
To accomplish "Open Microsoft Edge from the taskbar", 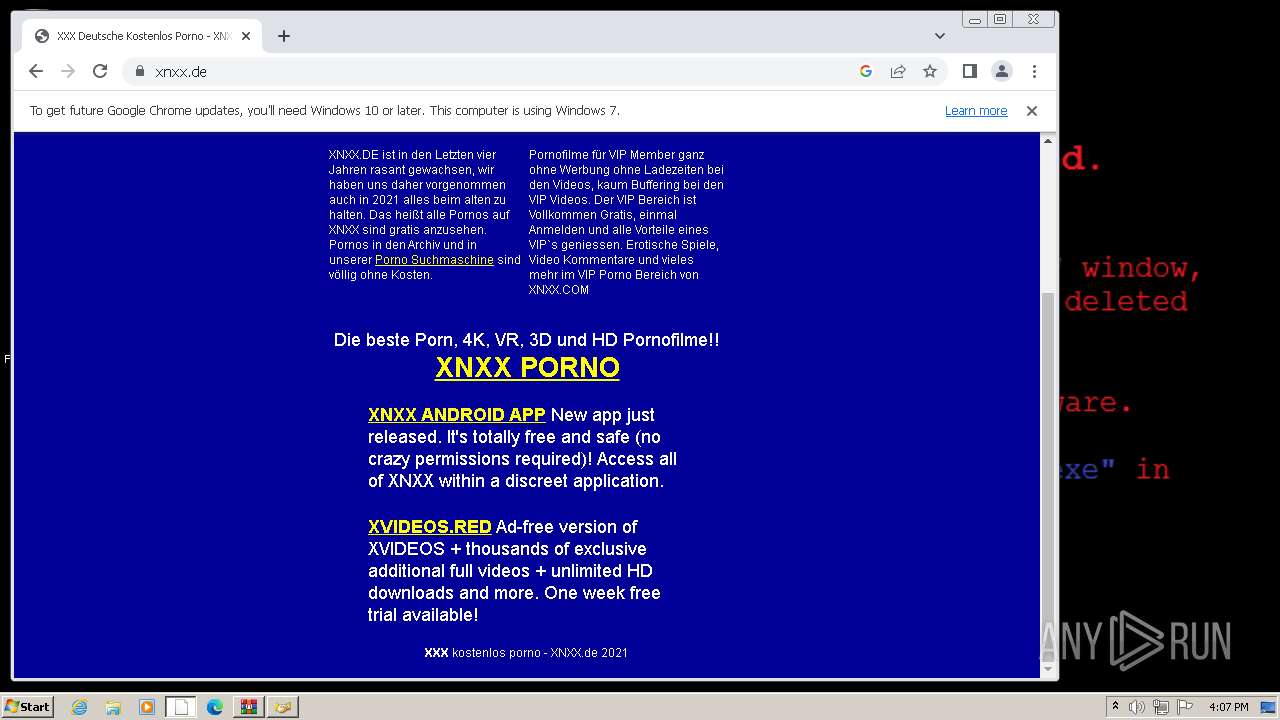I will click(x=215, y=707).
